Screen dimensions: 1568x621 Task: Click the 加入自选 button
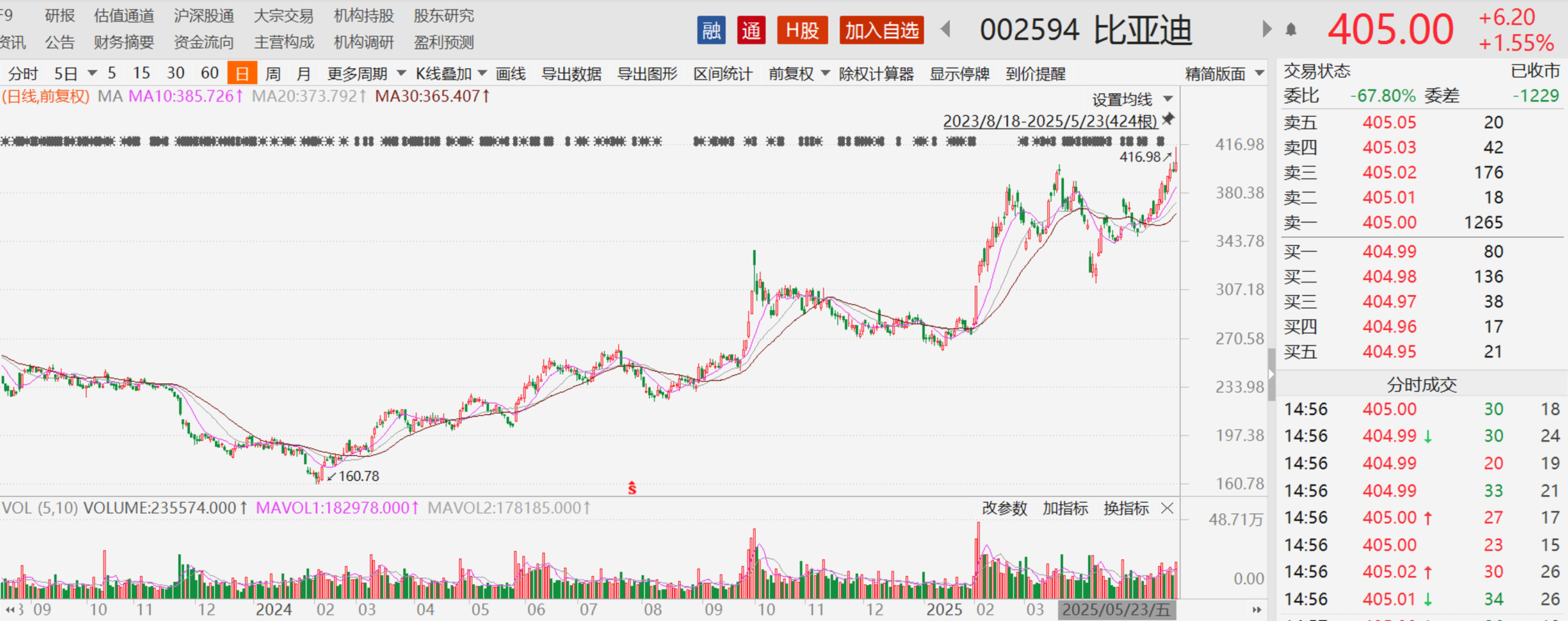point(881,31)
